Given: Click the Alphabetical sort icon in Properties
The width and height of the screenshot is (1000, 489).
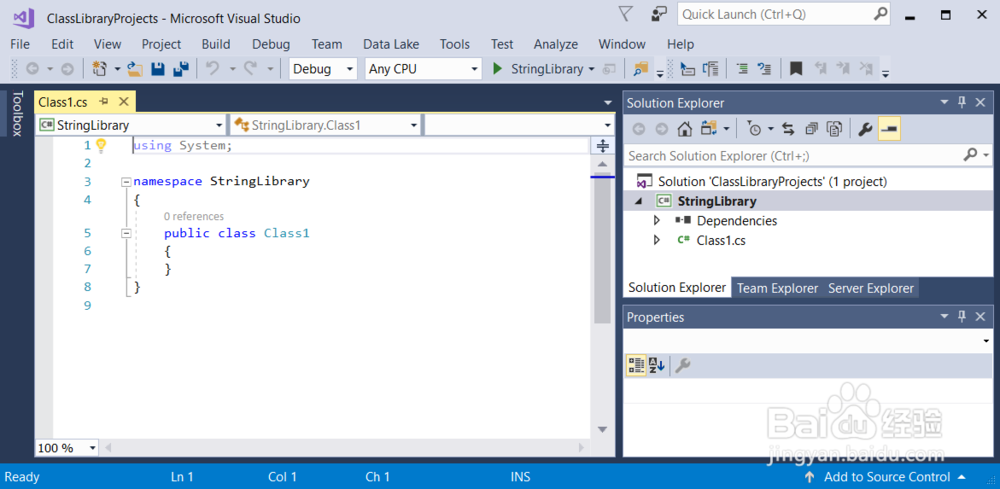Looking at the screenshot, I should [657, 365].
